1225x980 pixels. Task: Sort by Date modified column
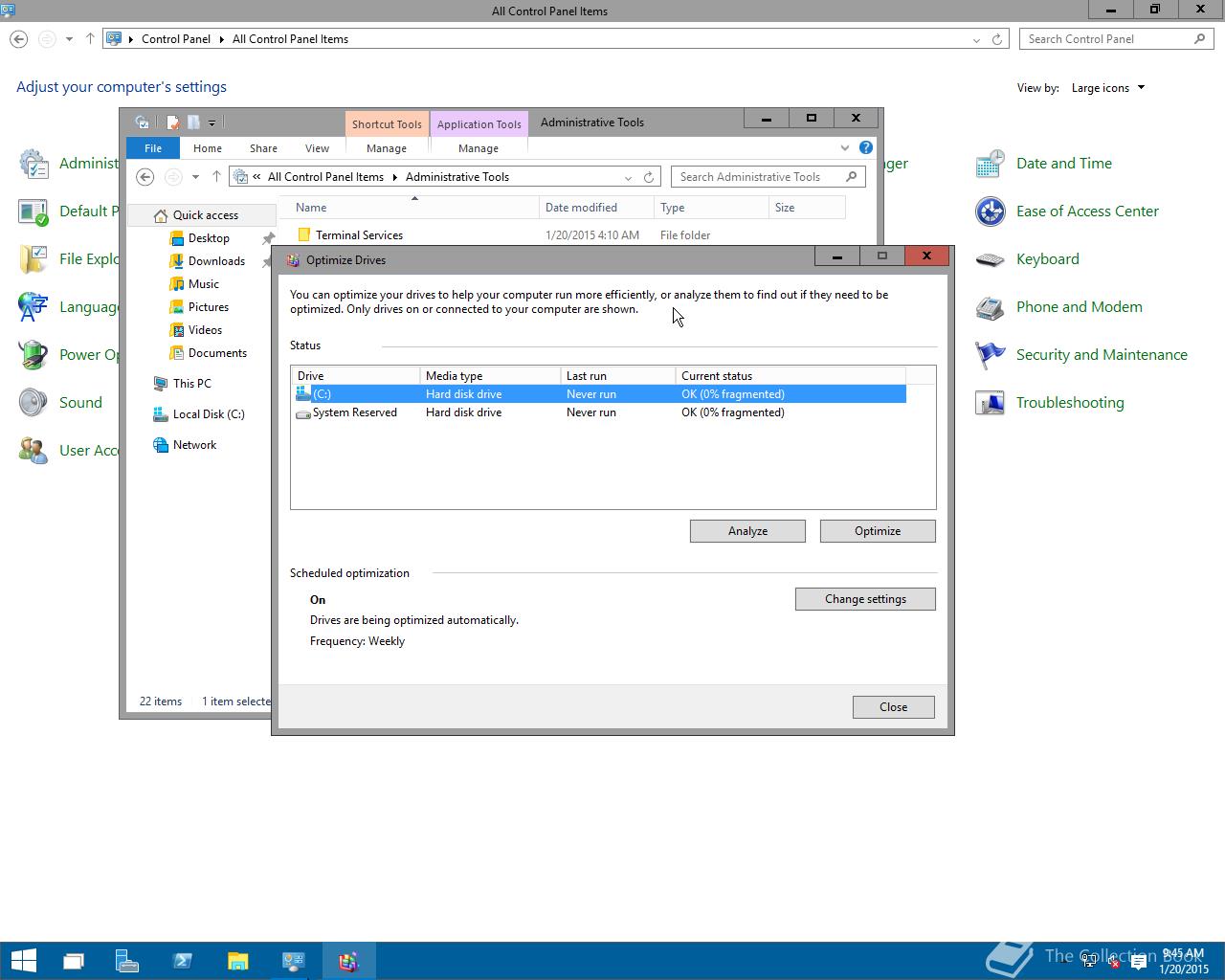[x=596, y=208]
